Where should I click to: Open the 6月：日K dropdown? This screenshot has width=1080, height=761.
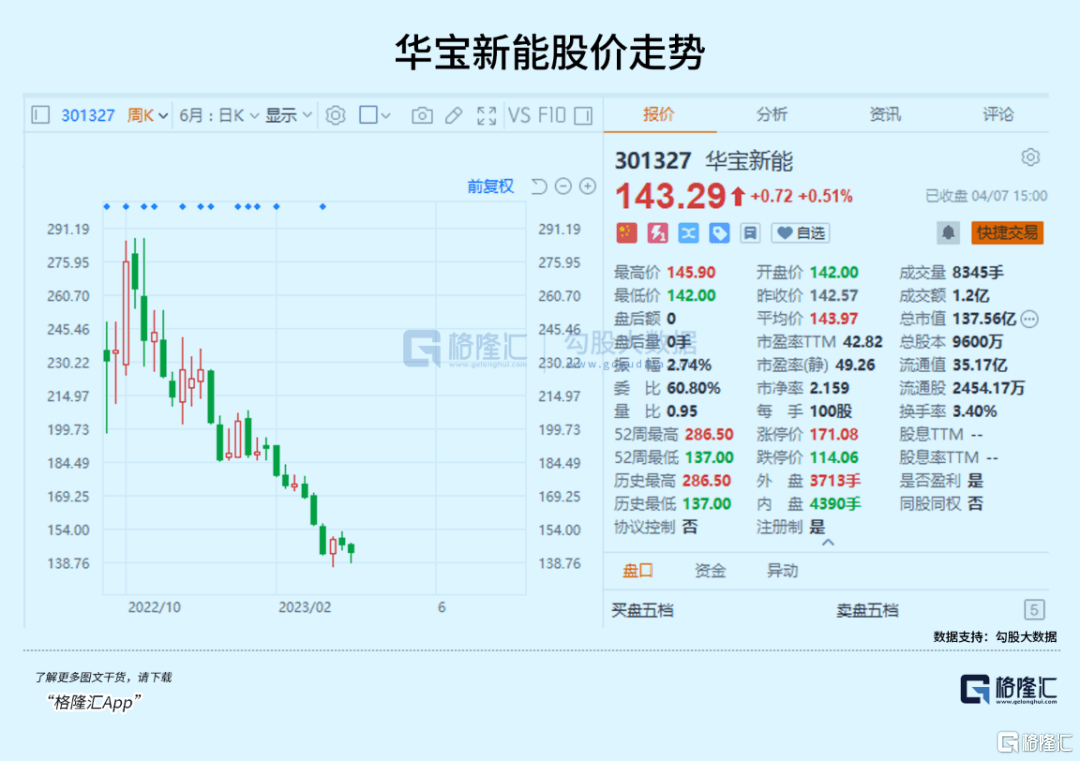tap(218, 115)
